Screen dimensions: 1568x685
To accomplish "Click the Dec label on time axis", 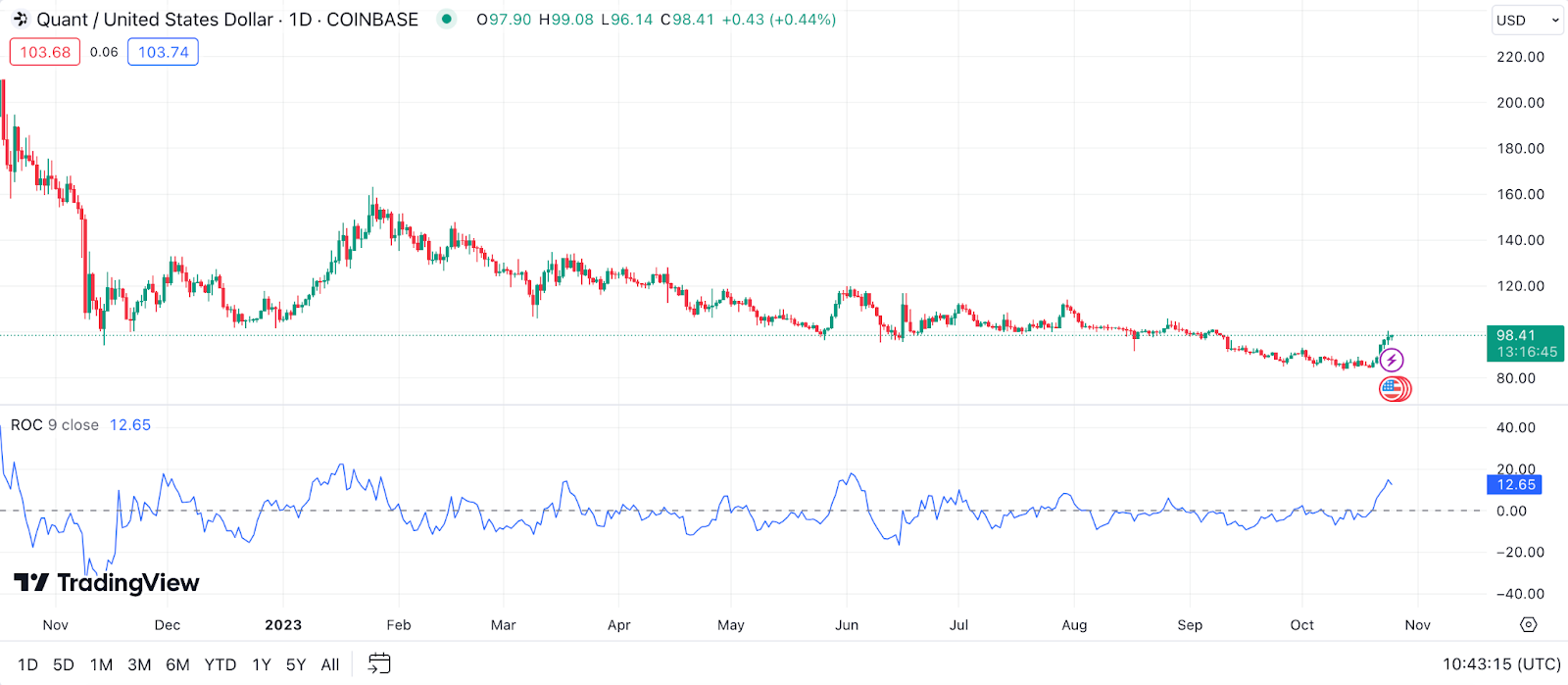I will coord(168,624).
